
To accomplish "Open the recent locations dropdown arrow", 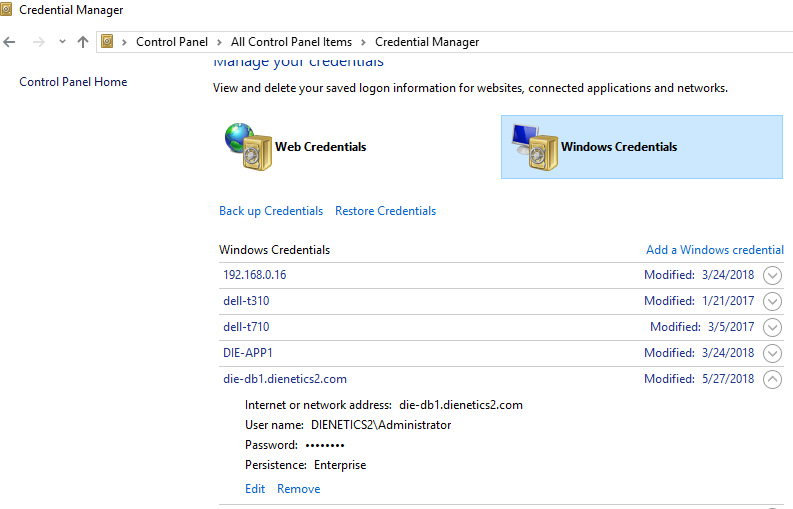I will tap(62, 42).
